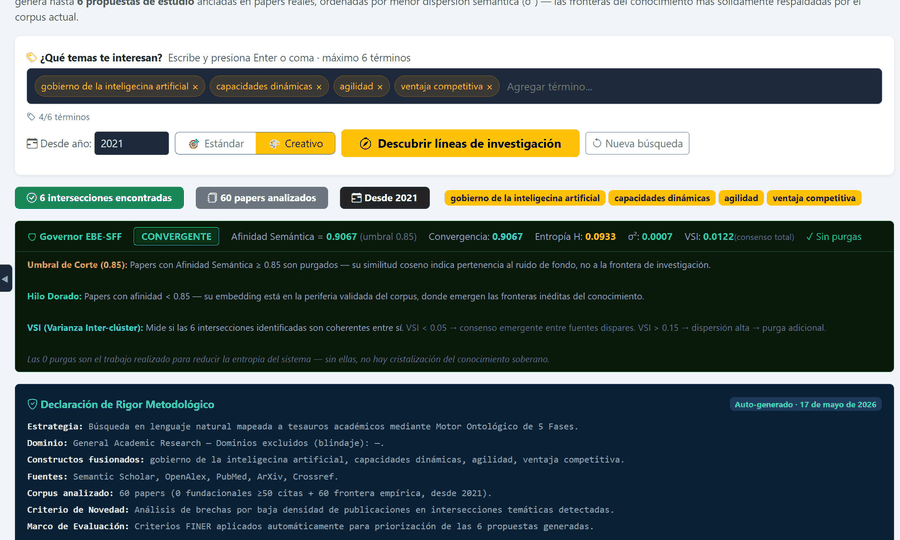Click the '6 intersecciones encontradas' badge
The width and height of the screenshot is (900, 540).
click(99, 198)
